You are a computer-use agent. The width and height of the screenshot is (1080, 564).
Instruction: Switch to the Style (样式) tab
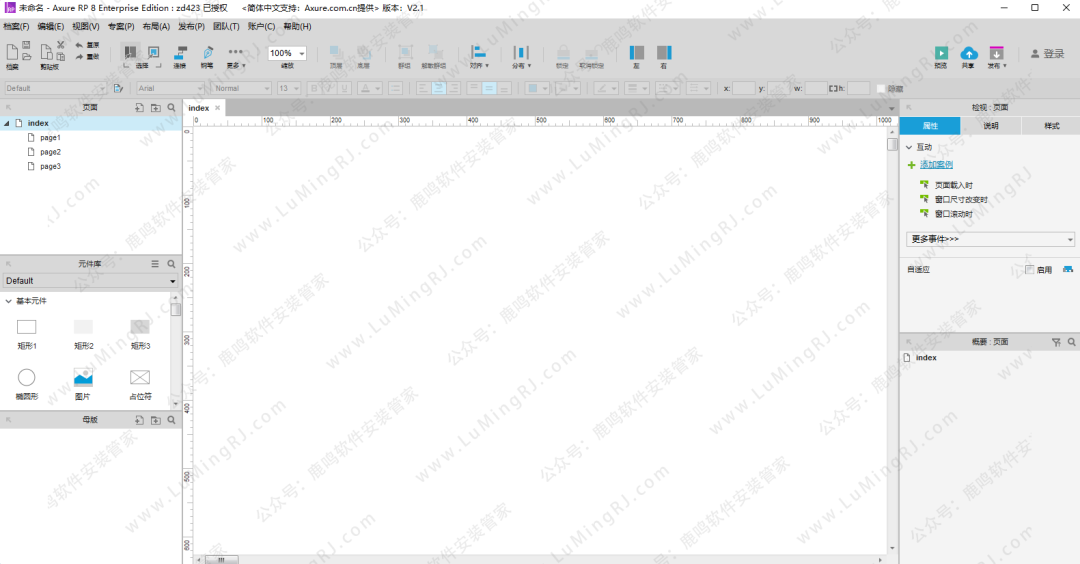pyautogui.click(x=1051, y=126)
